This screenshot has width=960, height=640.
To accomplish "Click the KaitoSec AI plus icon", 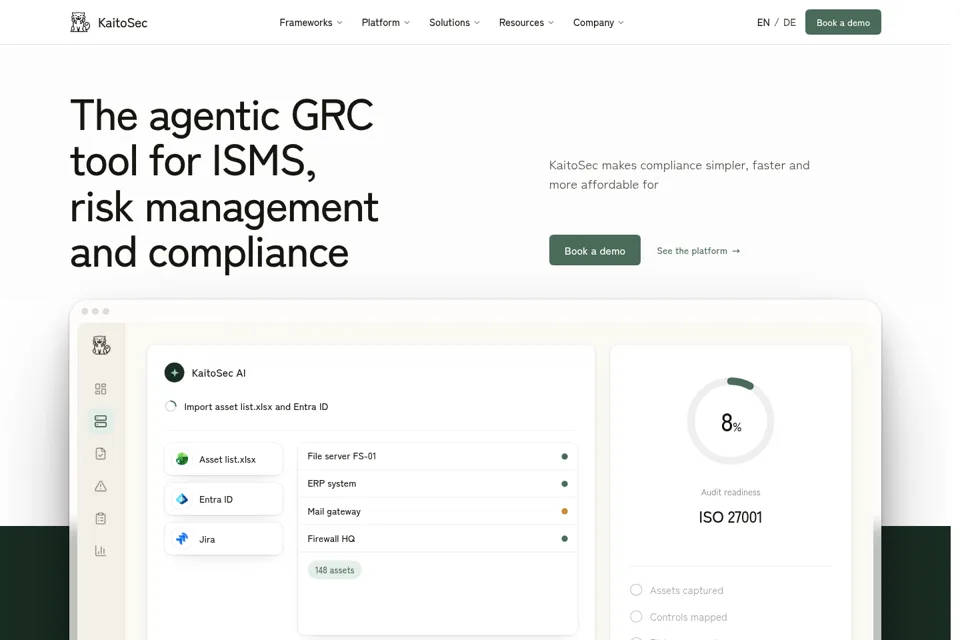I will click(x=174, y=372).
